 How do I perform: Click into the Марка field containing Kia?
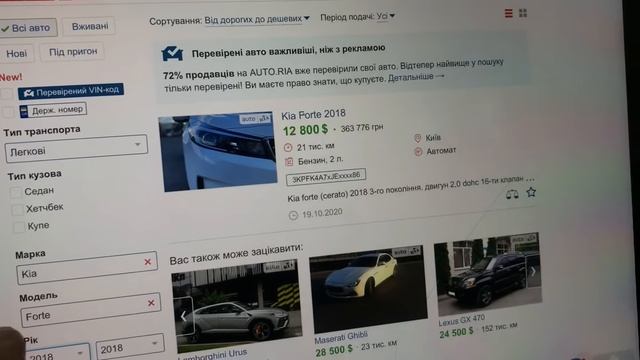pos(87,268)
